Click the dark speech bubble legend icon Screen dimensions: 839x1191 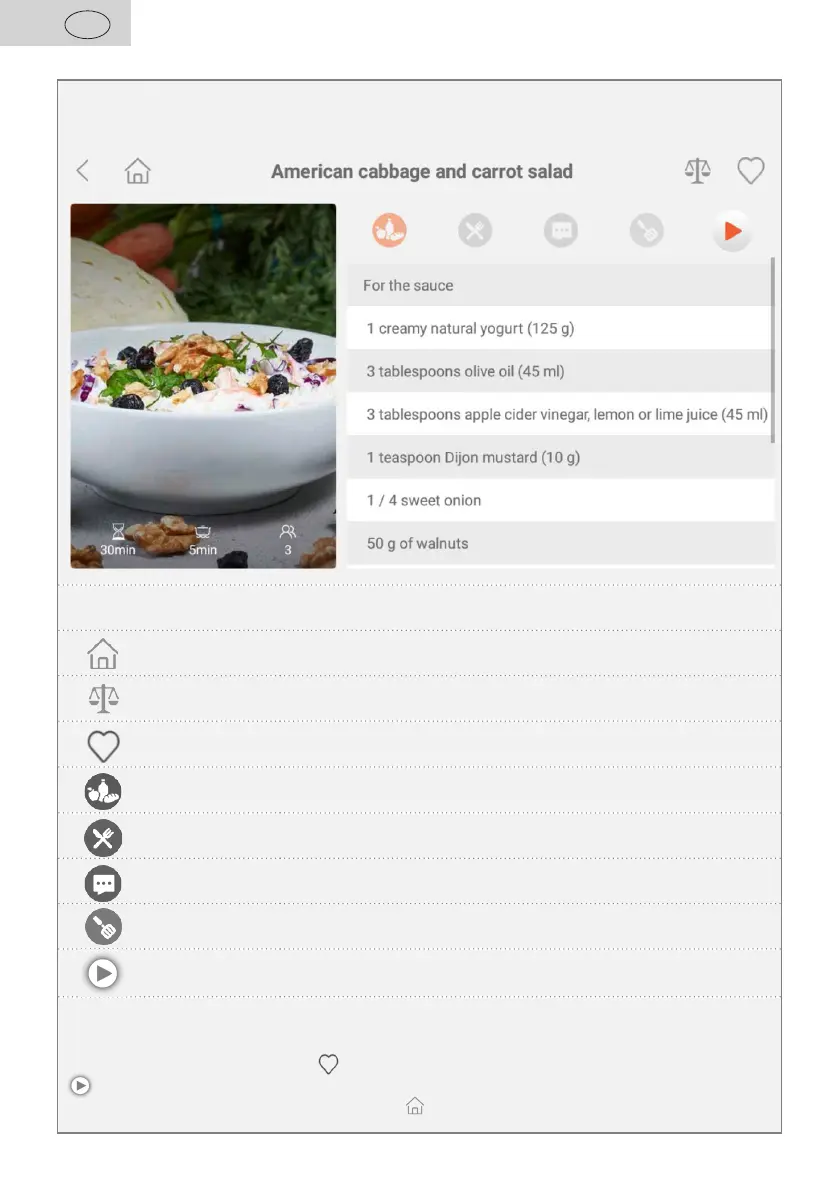coord(103,884)
